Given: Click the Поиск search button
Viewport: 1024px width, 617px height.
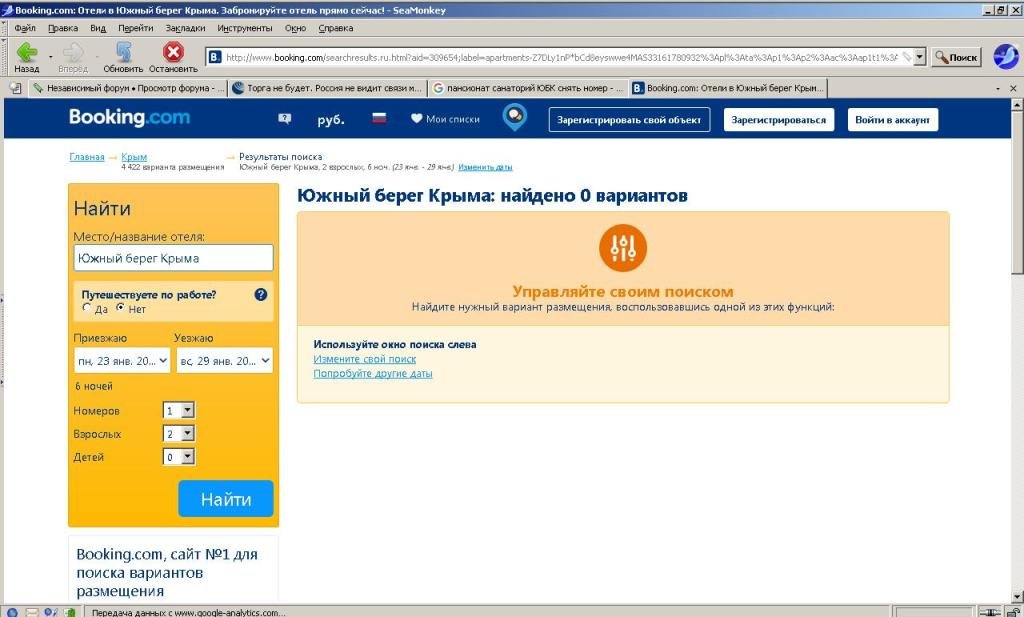Looking at the screenshot, I should click(956, 57).
